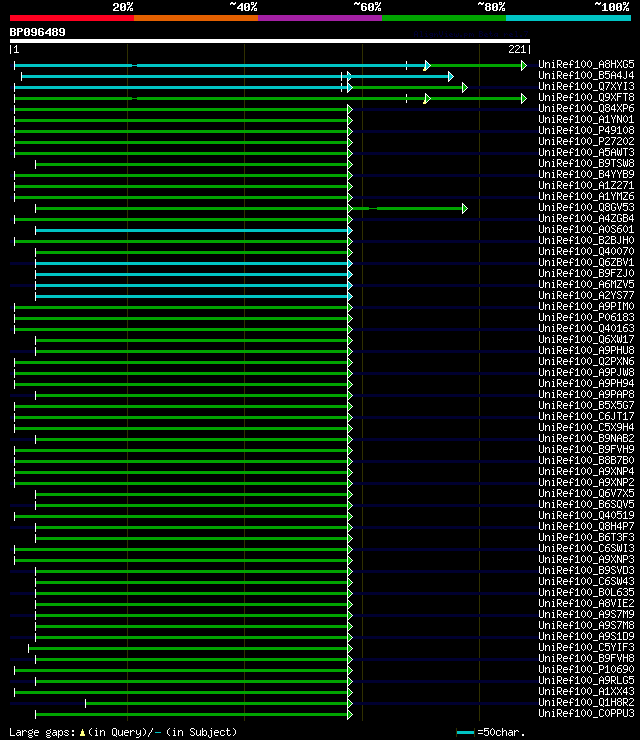Click the green ~80% legend segment
The image size is (640, 740).
click(444, 18)
